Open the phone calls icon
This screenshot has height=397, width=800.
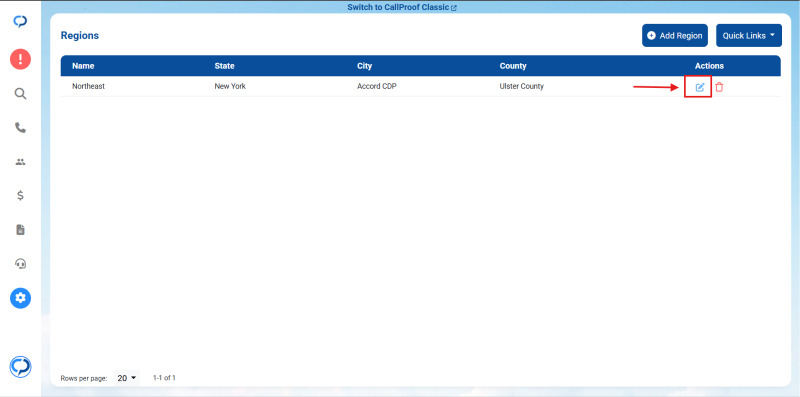point(20,128)
